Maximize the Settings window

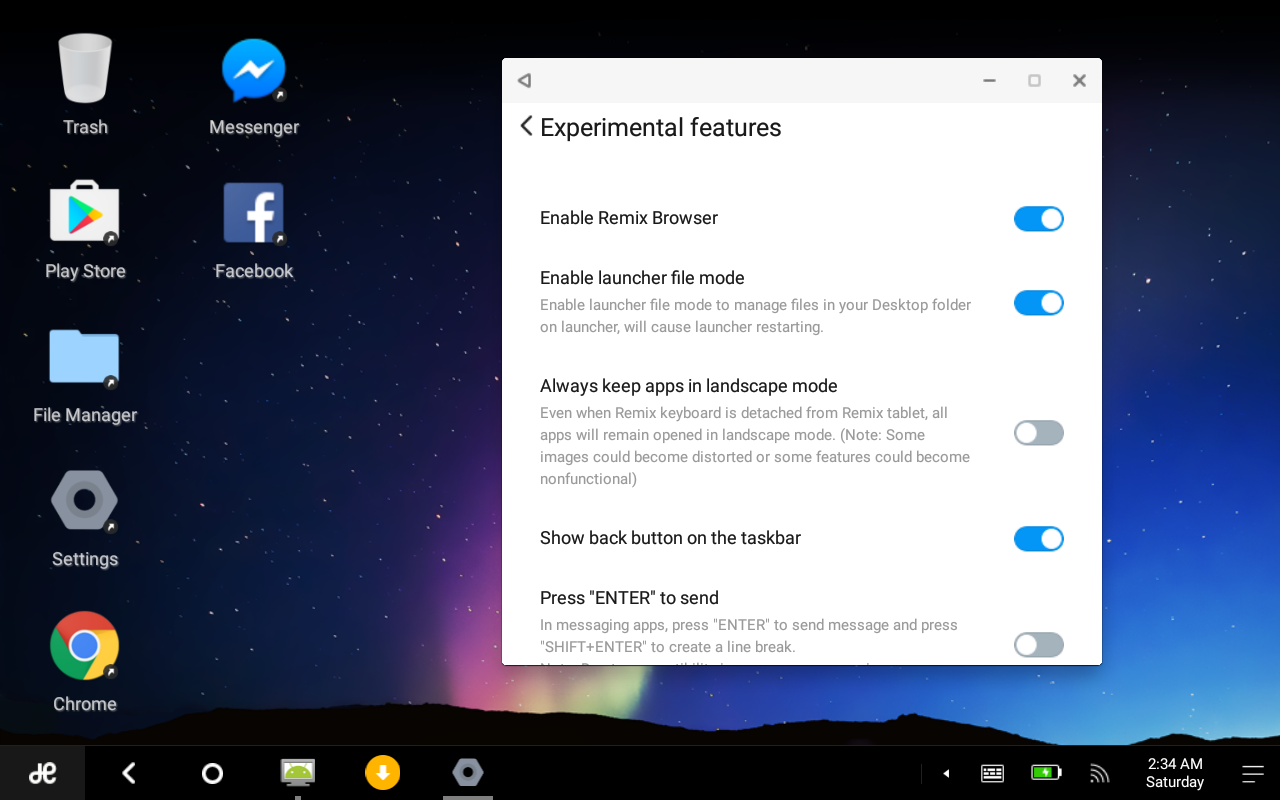(1034, 81)
